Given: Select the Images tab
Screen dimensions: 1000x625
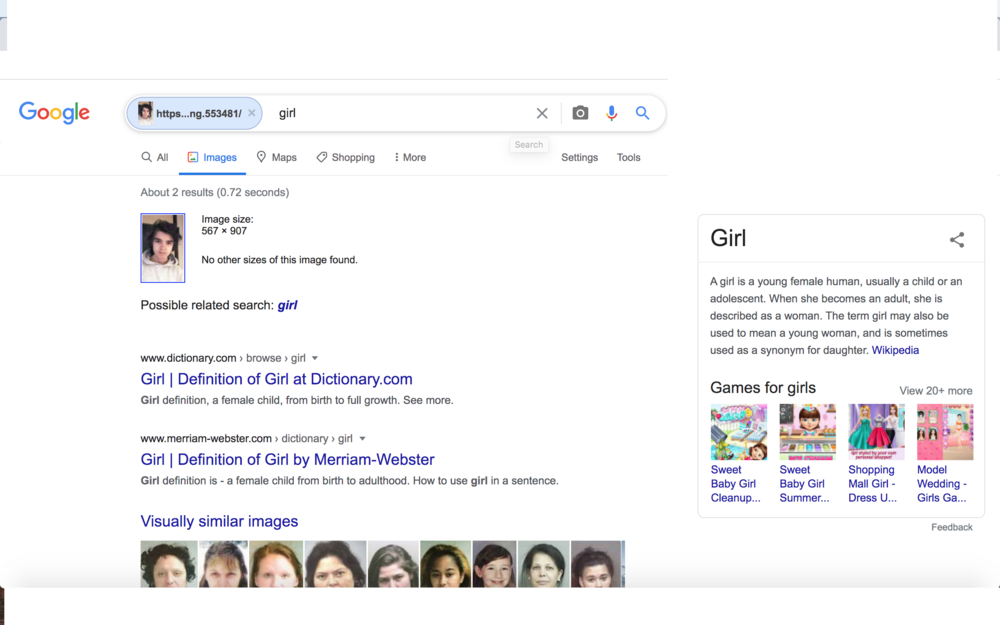Looking at the screenshot, I should pyautogui.click(x=212, y=158).
